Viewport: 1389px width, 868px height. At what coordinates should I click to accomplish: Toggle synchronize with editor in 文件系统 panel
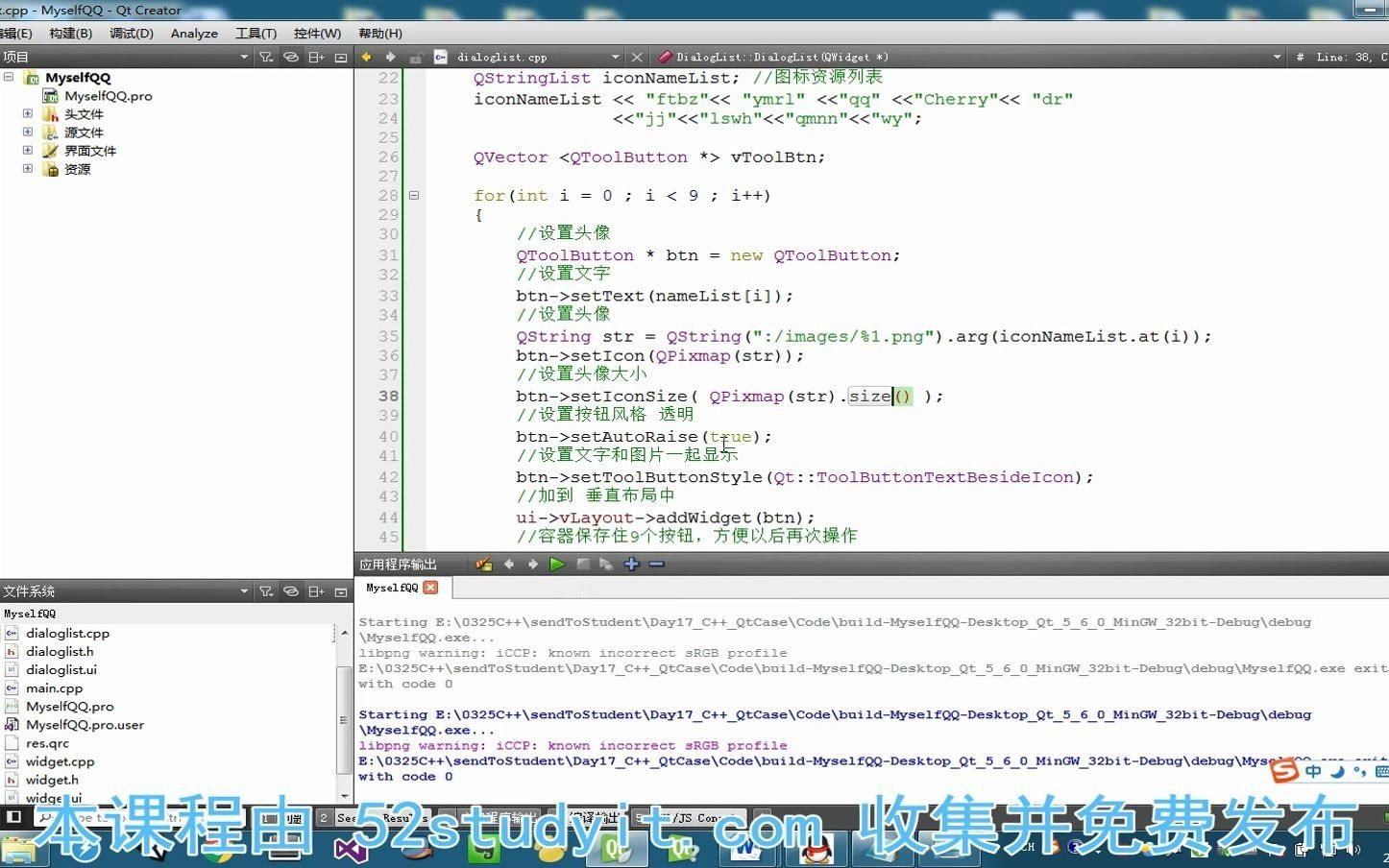pyautogui.click(x=291, y=591)
